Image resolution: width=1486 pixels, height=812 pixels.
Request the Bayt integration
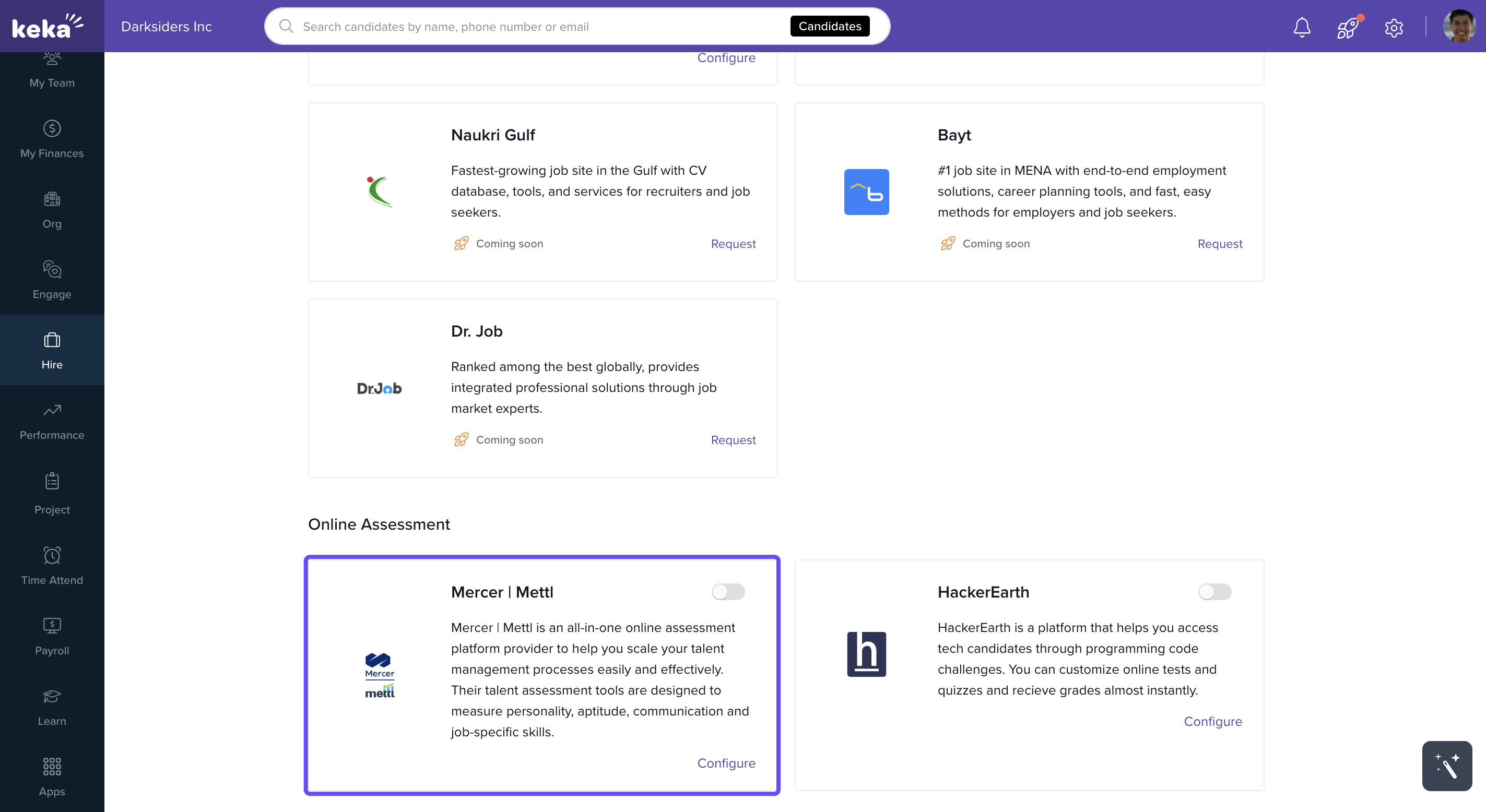1219,243
